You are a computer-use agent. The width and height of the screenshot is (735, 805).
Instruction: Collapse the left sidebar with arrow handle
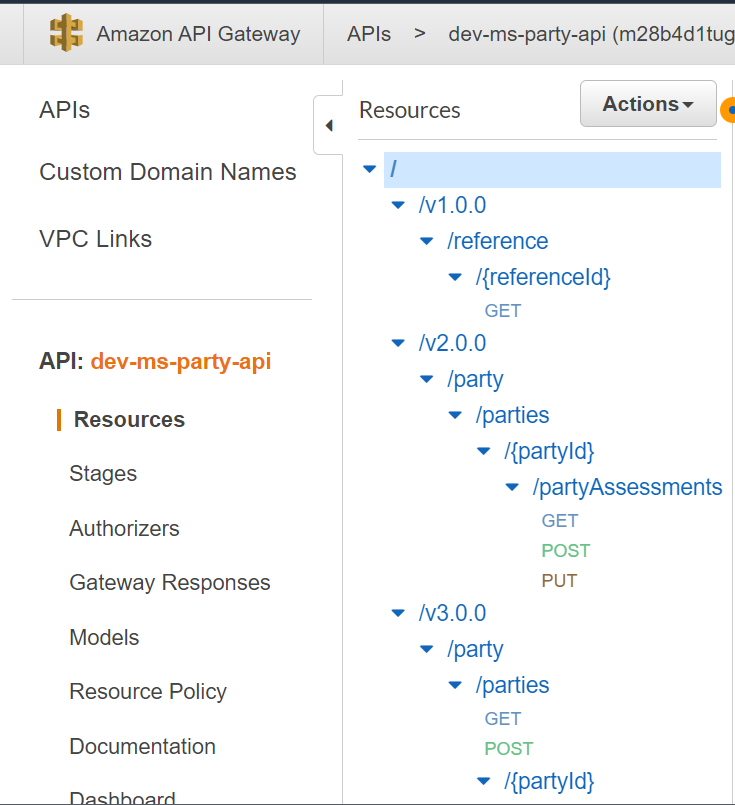(x=328, y=126)
